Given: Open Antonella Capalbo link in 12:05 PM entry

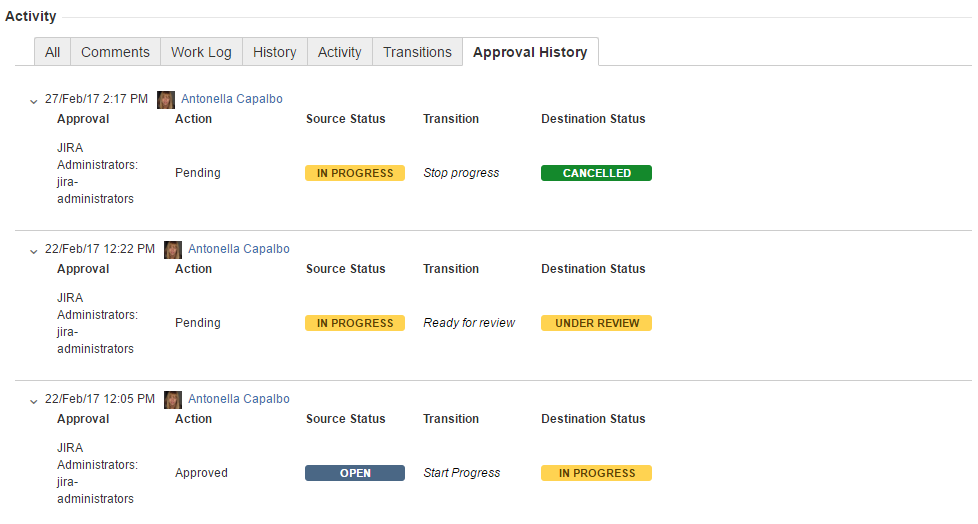Looking at the screenshot, I should click(239, 399).
